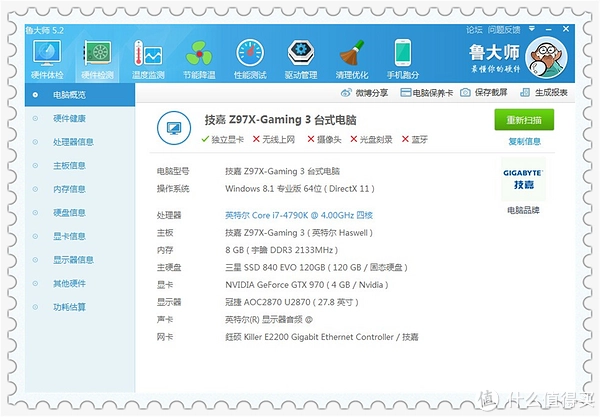Click the 三星 SSD 840 EVO 120GB value
Screen dimensions: 600x417
click(316, 267)
